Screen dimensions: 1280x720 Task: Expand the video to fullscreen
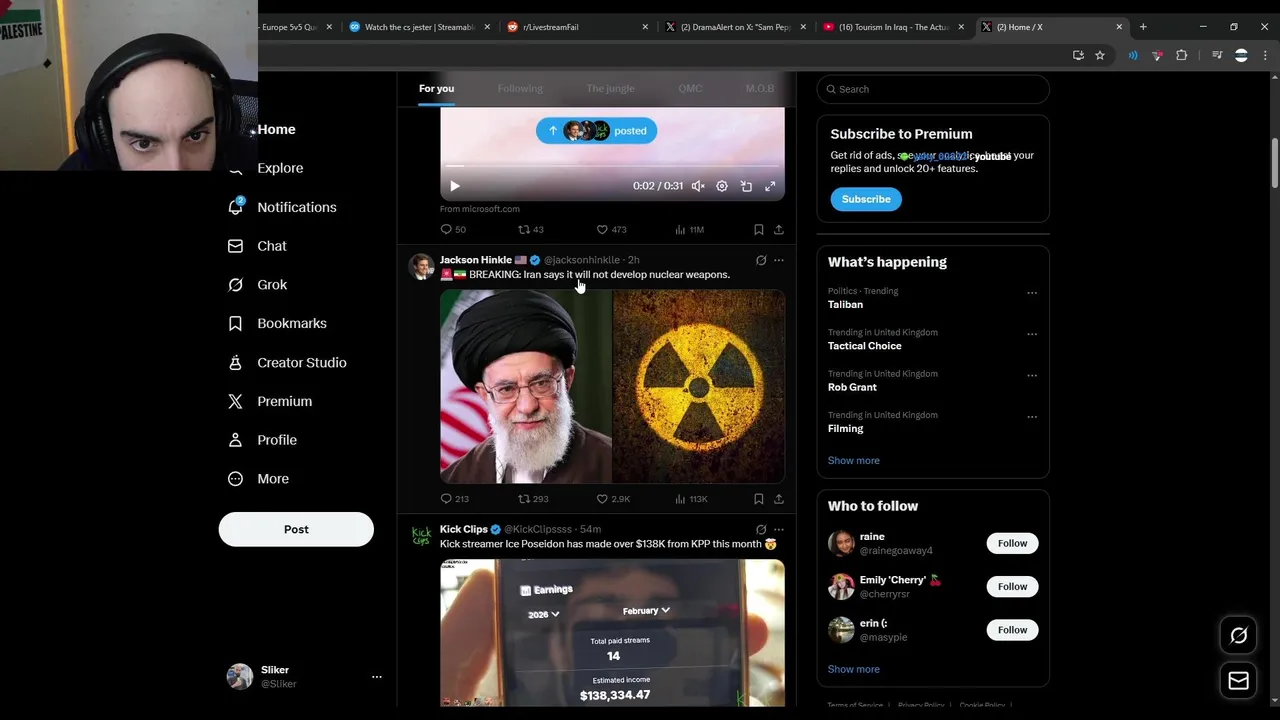(770, 186)
